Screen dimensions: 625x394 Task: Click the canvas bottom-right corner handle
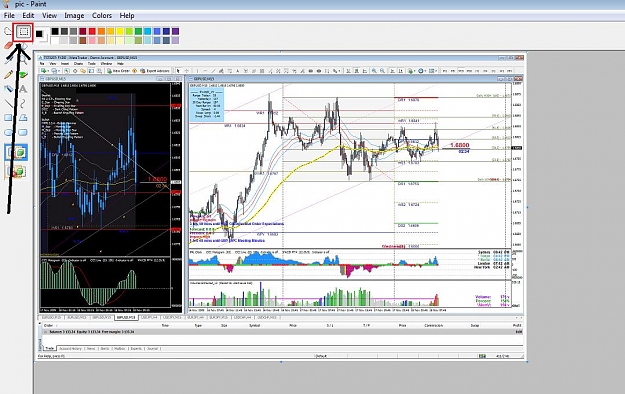(527, 362)
